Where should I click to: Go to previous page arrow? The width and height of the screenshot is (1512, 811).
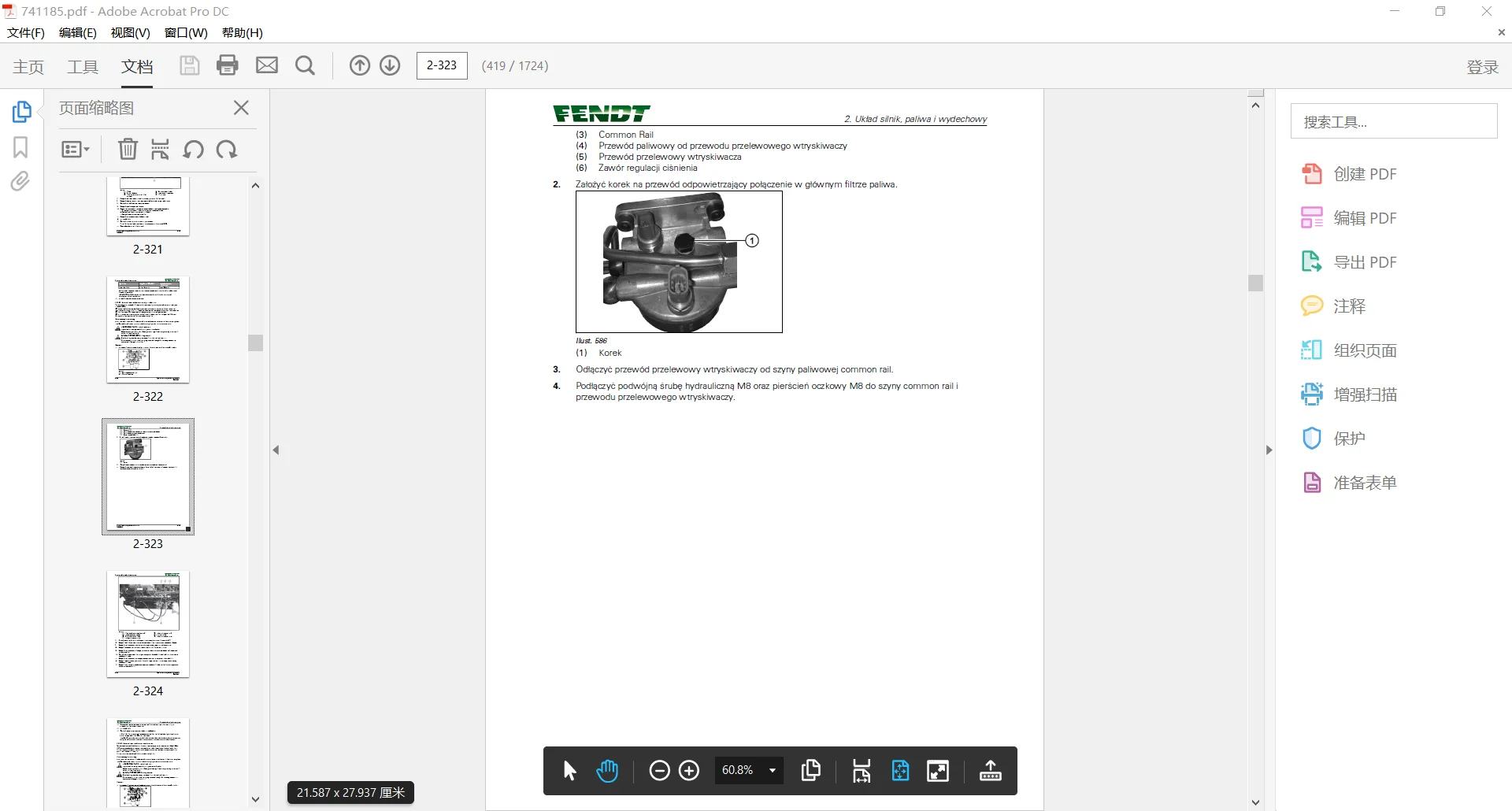point(360,65)
